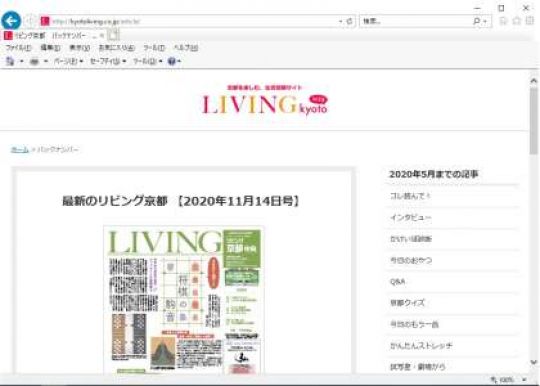Open the 今日のおやつ sidebar link
Screen dimensions: 540x386
coord(411,260)
